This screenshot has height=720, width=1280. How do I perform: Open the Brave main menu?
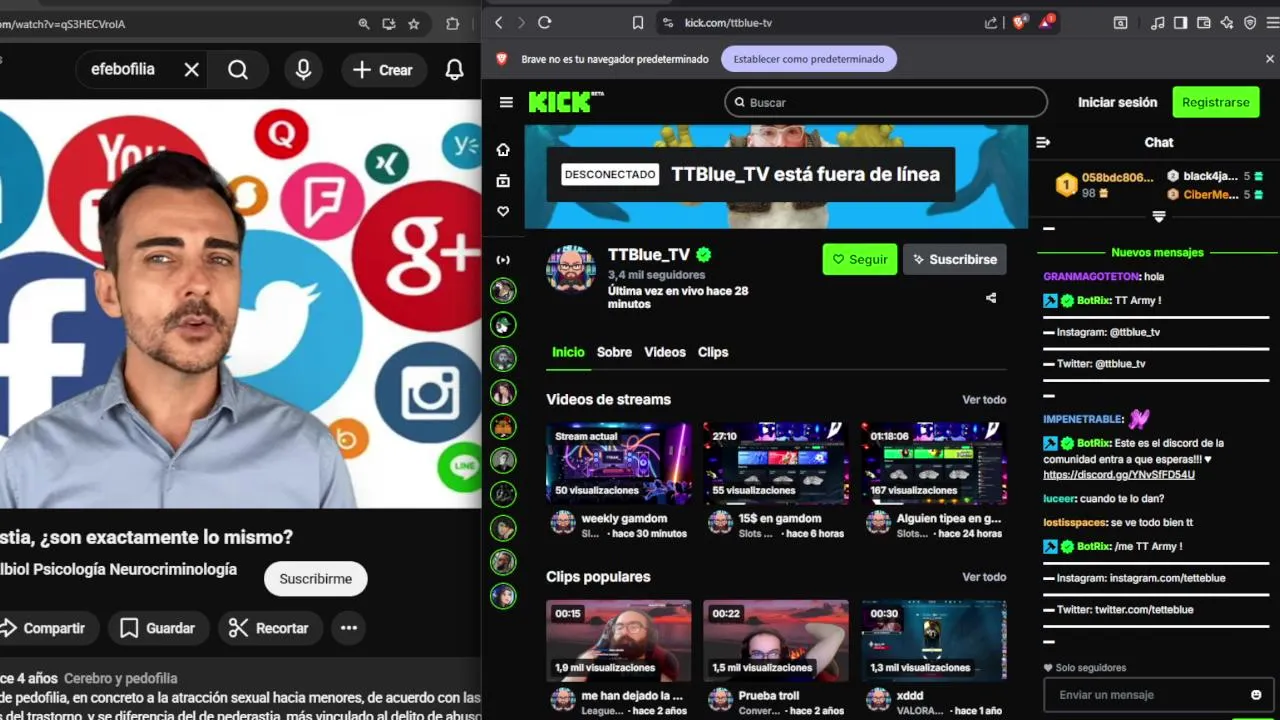click(x=1271, y=22)
